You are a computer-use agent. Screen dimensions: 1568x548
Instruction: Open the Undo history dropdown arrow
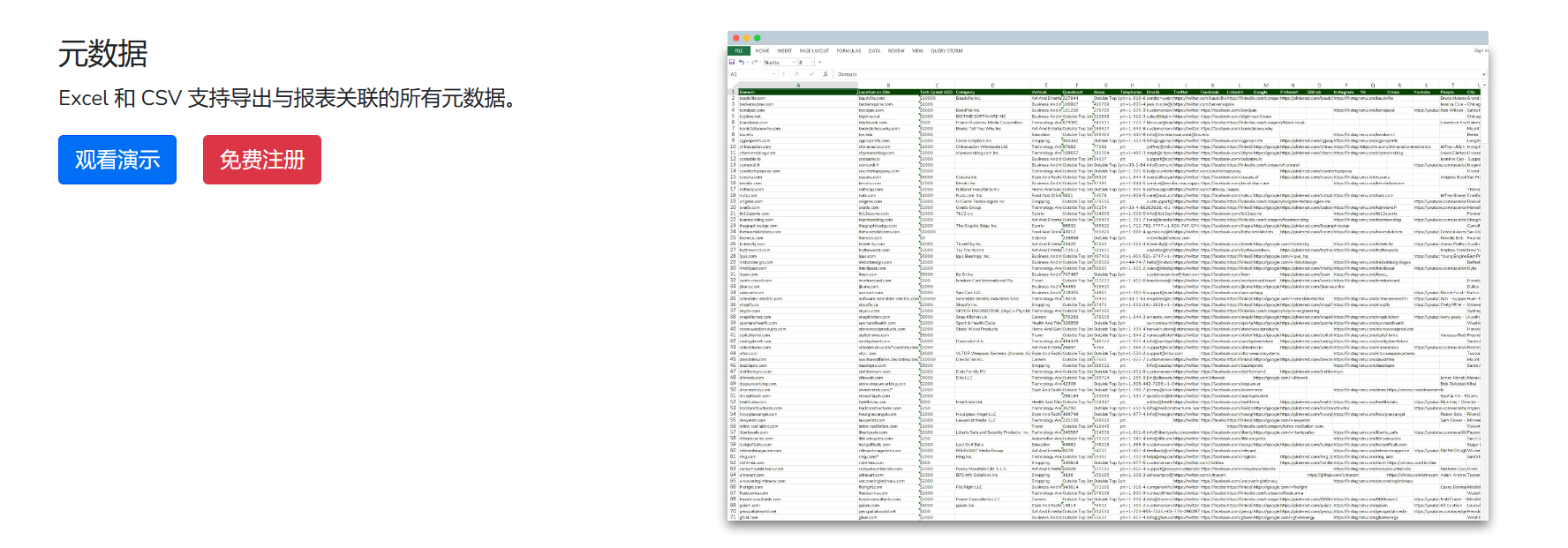pos(747,63)
